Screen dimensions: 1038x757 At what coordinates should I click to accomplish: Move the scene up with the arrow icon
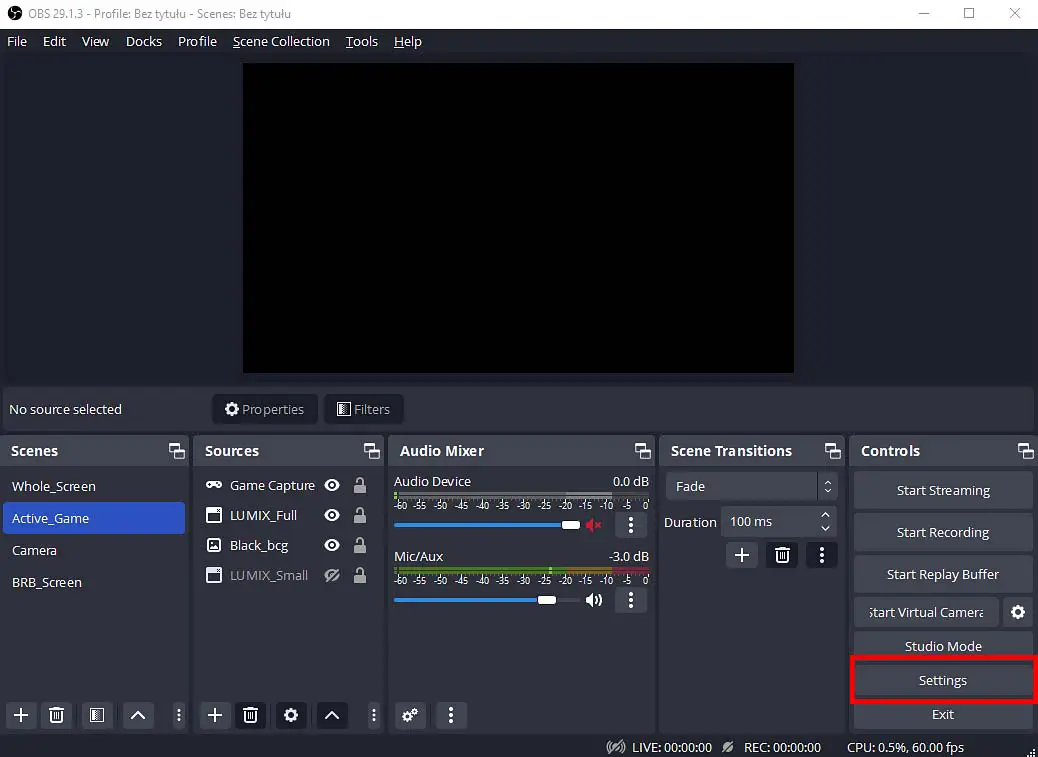click(138, 715)
